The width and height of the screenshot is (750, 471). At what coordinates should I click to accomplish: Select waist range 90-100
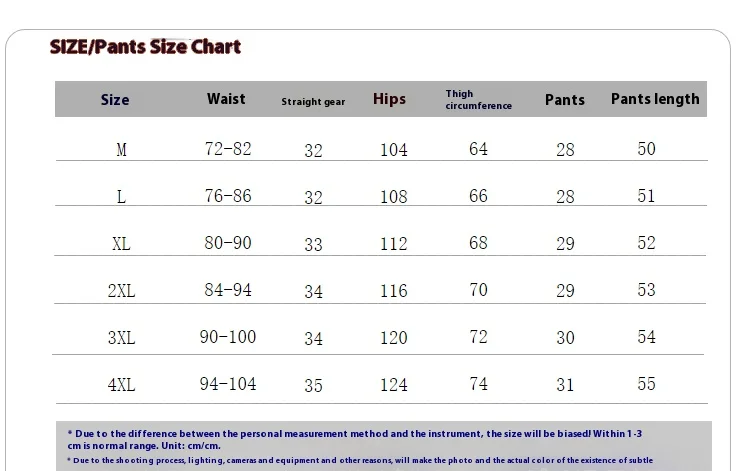coord(228,337)
